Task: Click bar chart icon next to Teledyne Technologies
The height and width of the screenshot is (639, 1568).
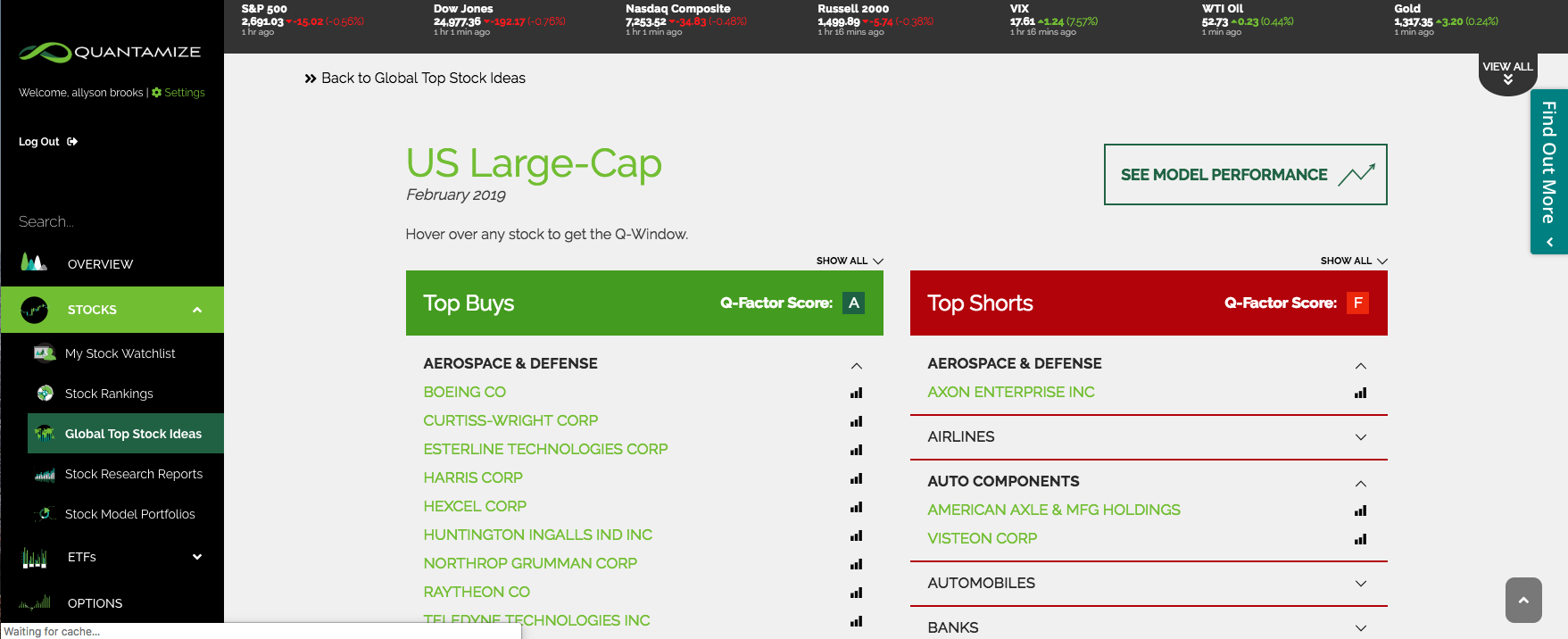Action: pos(856,621)
